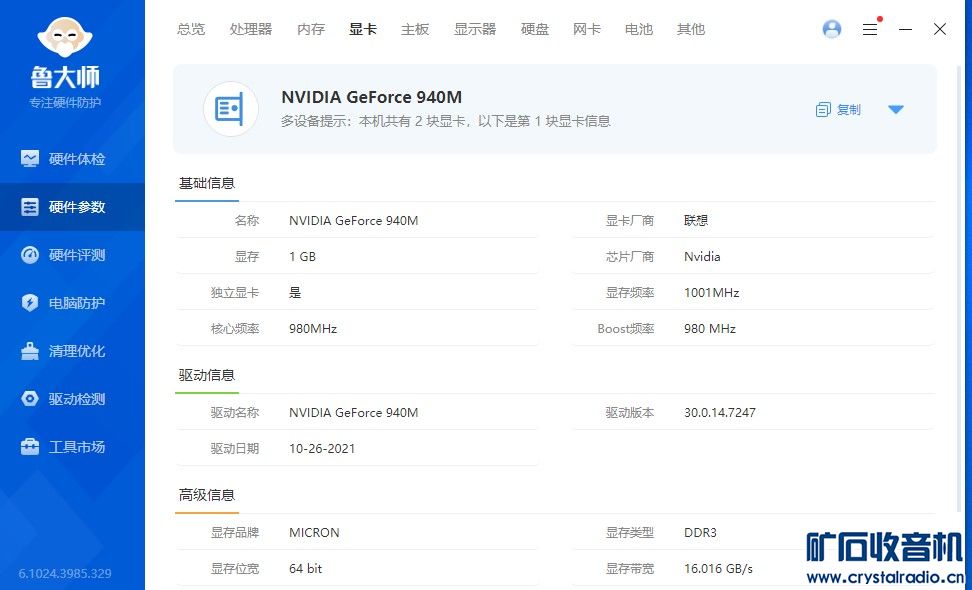This screenshot has width=972, height=590.
Task: Click the 硬件评测 gauge icon
Action: pyautogui.click(x=30, y=255)
